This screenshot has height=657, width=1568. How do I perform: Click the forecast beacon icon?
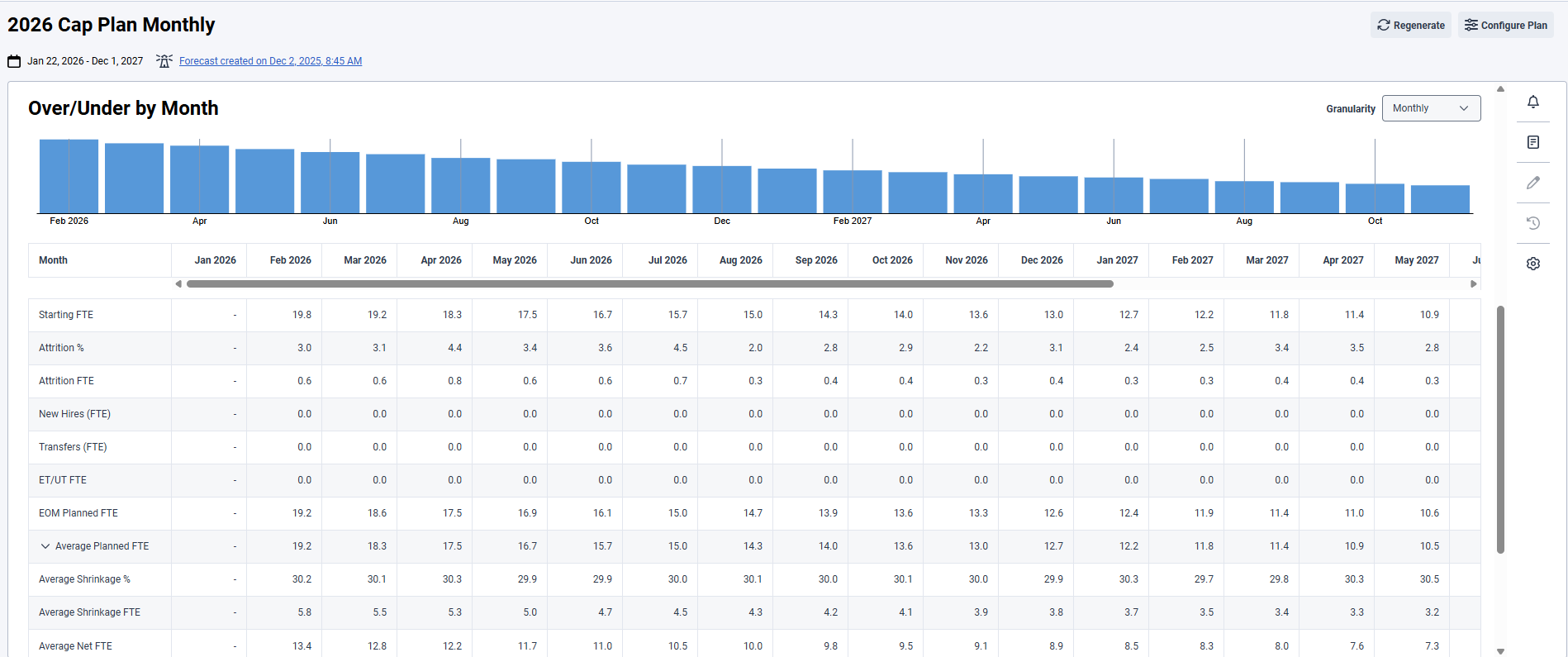point(164,61)
